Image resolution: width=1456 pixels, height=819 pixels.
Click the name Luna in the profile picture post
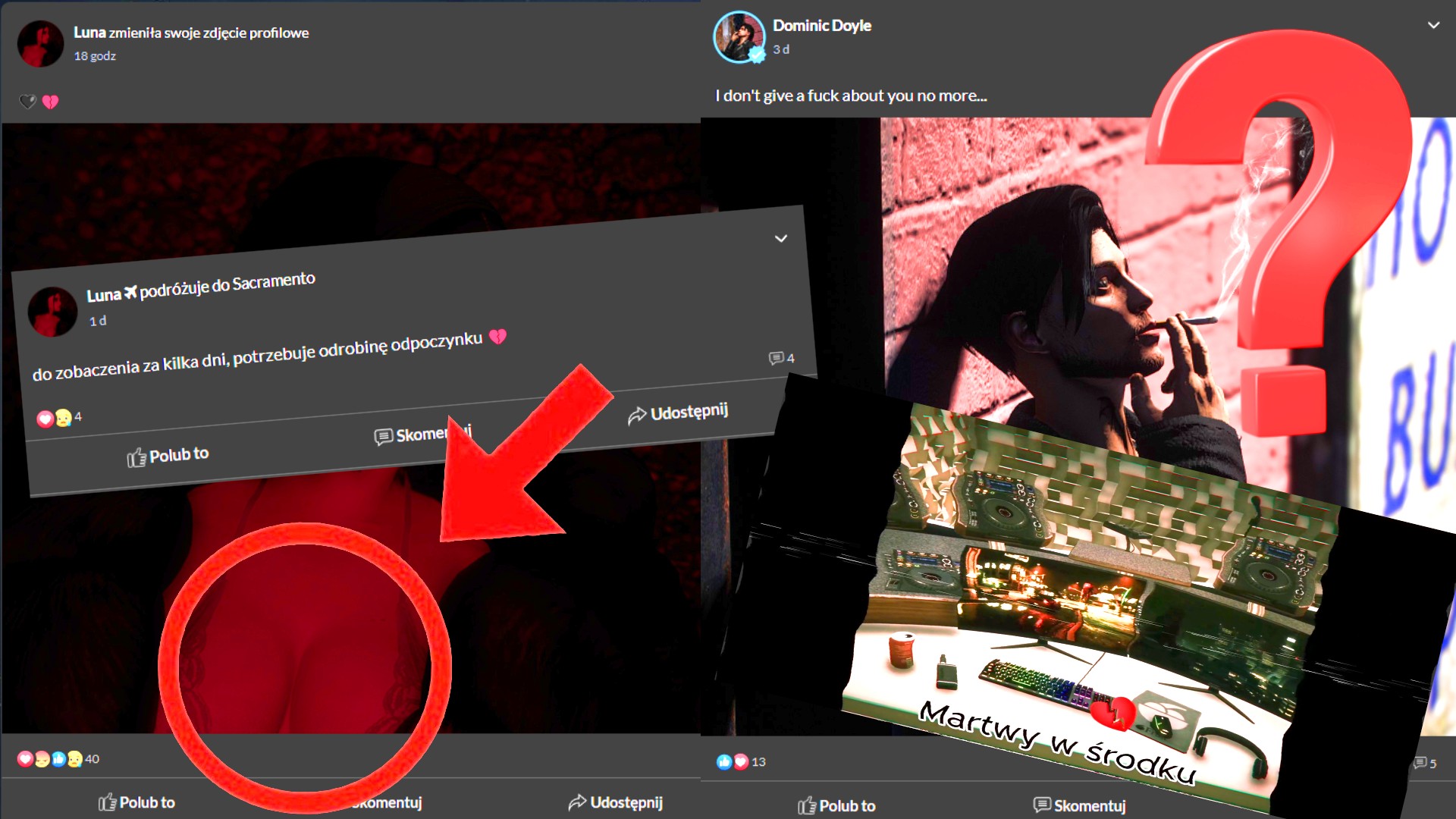tap(89, 33)
